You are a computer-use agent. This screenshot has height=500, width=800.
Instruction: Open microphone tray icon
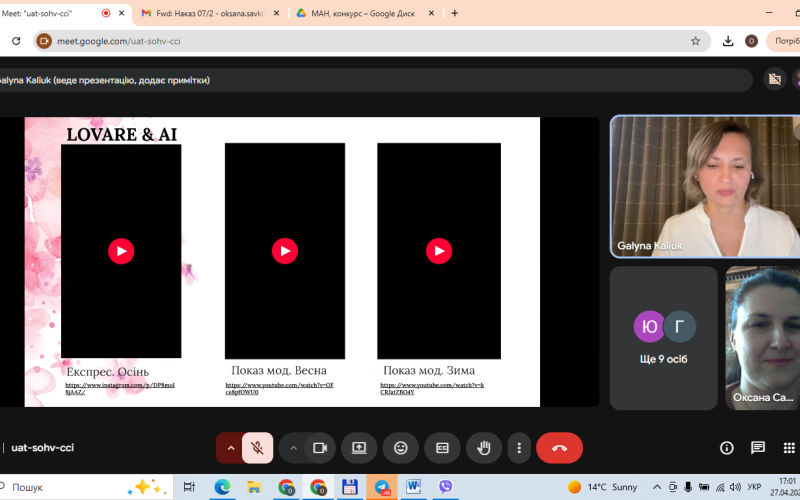pos(688,487)
